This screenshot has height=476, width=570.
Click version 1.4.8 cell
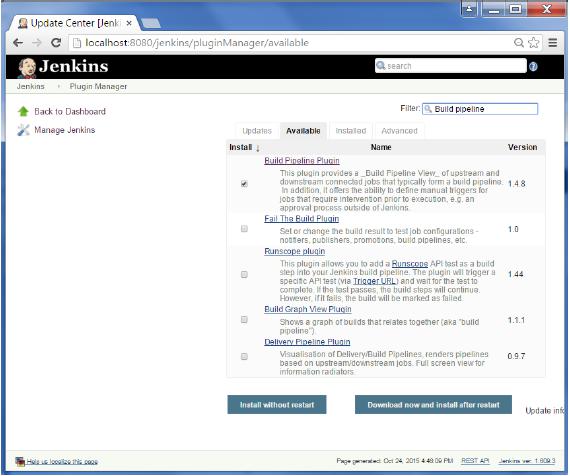coord(517,184)
